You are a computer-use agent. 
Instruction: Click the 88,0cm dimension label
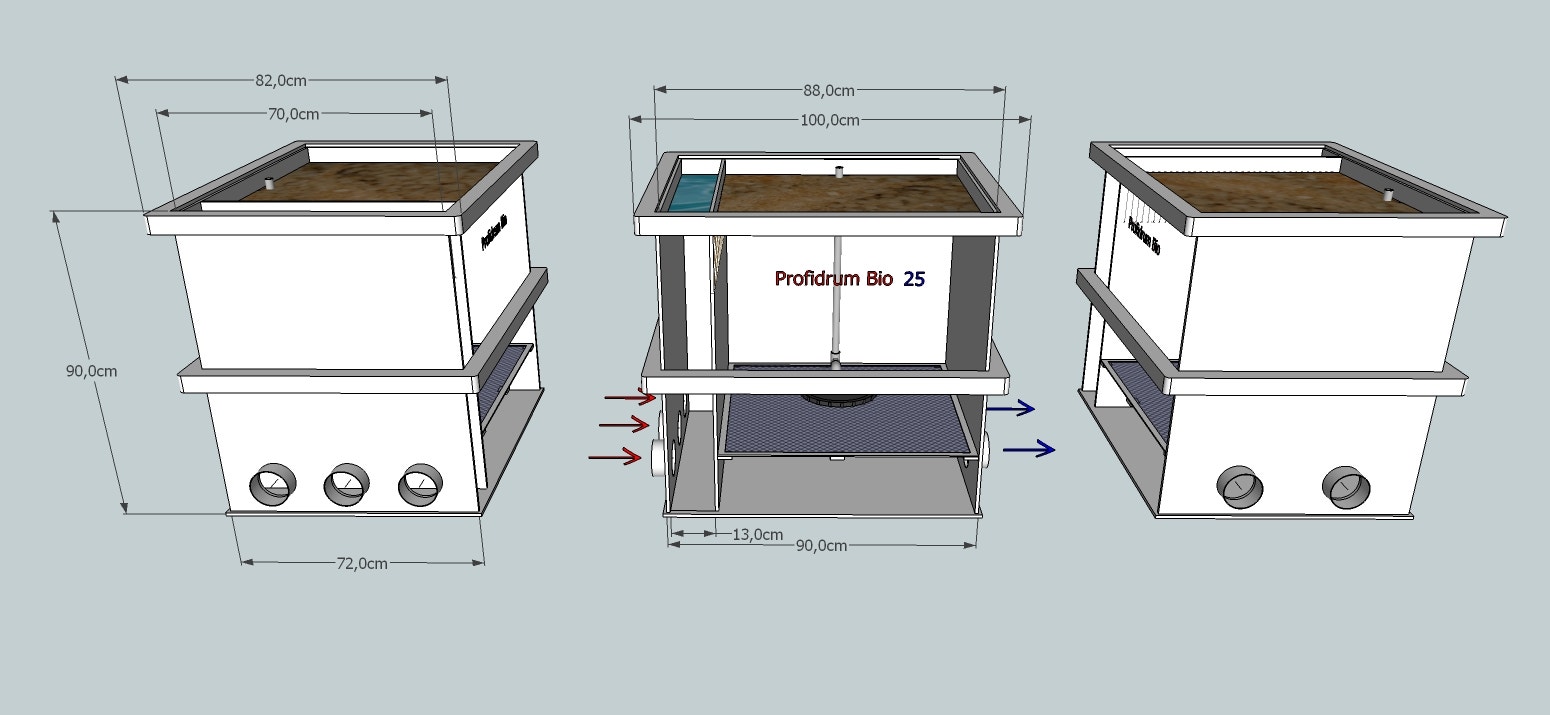[830, 90]
